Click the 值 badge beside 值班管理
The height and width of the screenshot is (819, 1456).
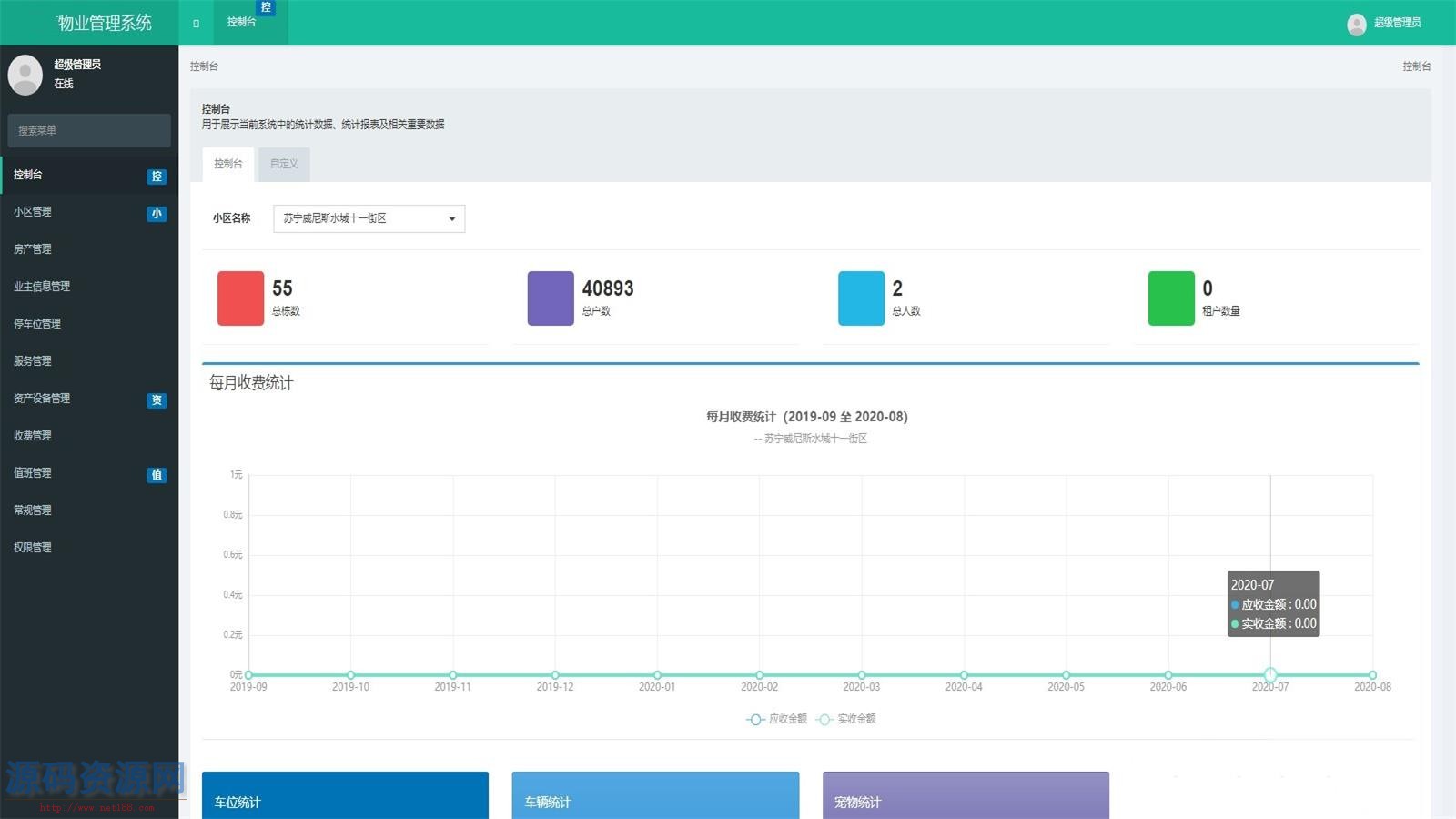(x=157, y=475)
